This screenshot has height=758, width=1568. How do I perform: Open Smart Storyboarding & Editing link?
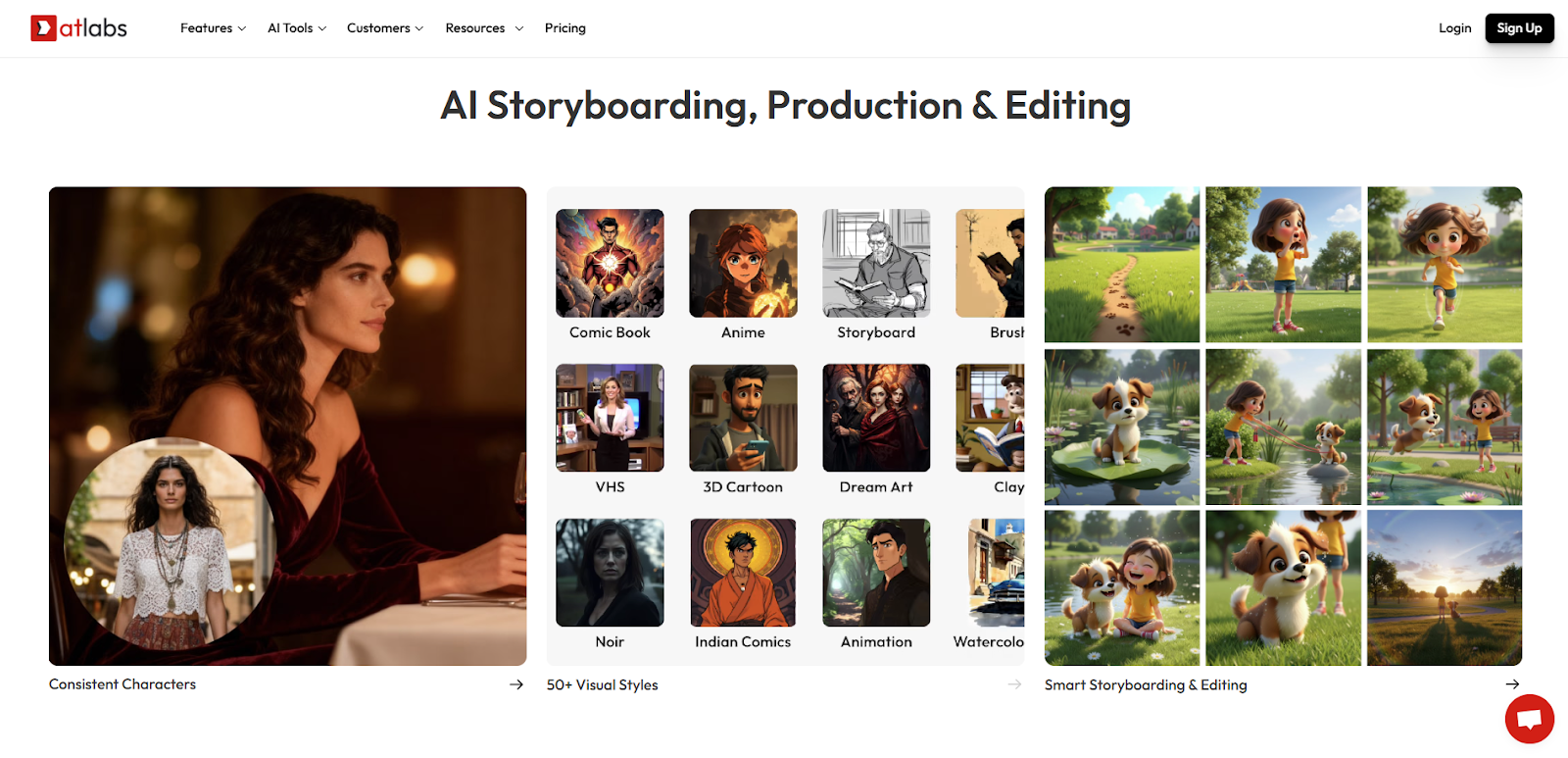coord(1146,684)
